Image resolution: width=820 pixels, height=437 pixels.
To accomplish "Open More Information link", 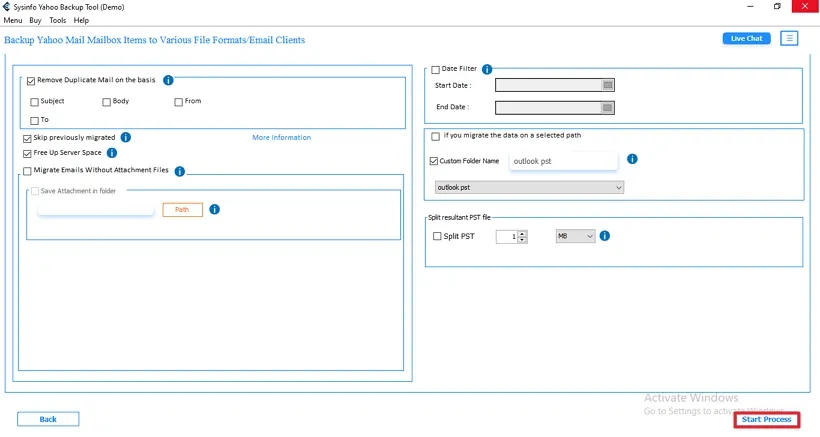I will [281, 137].
